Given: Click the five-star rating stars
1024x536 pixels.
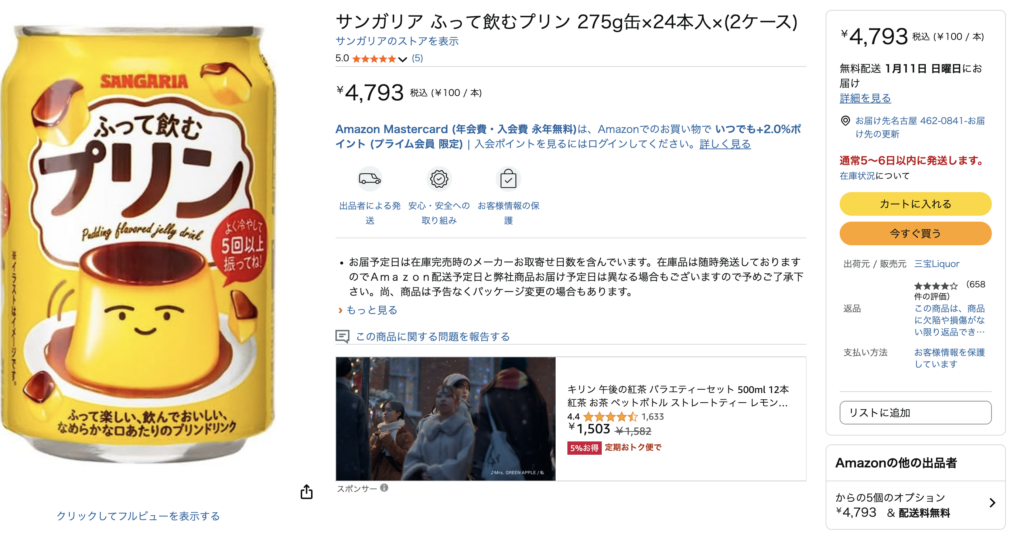Looking at the screenshot, I should [x=374, y=59].
